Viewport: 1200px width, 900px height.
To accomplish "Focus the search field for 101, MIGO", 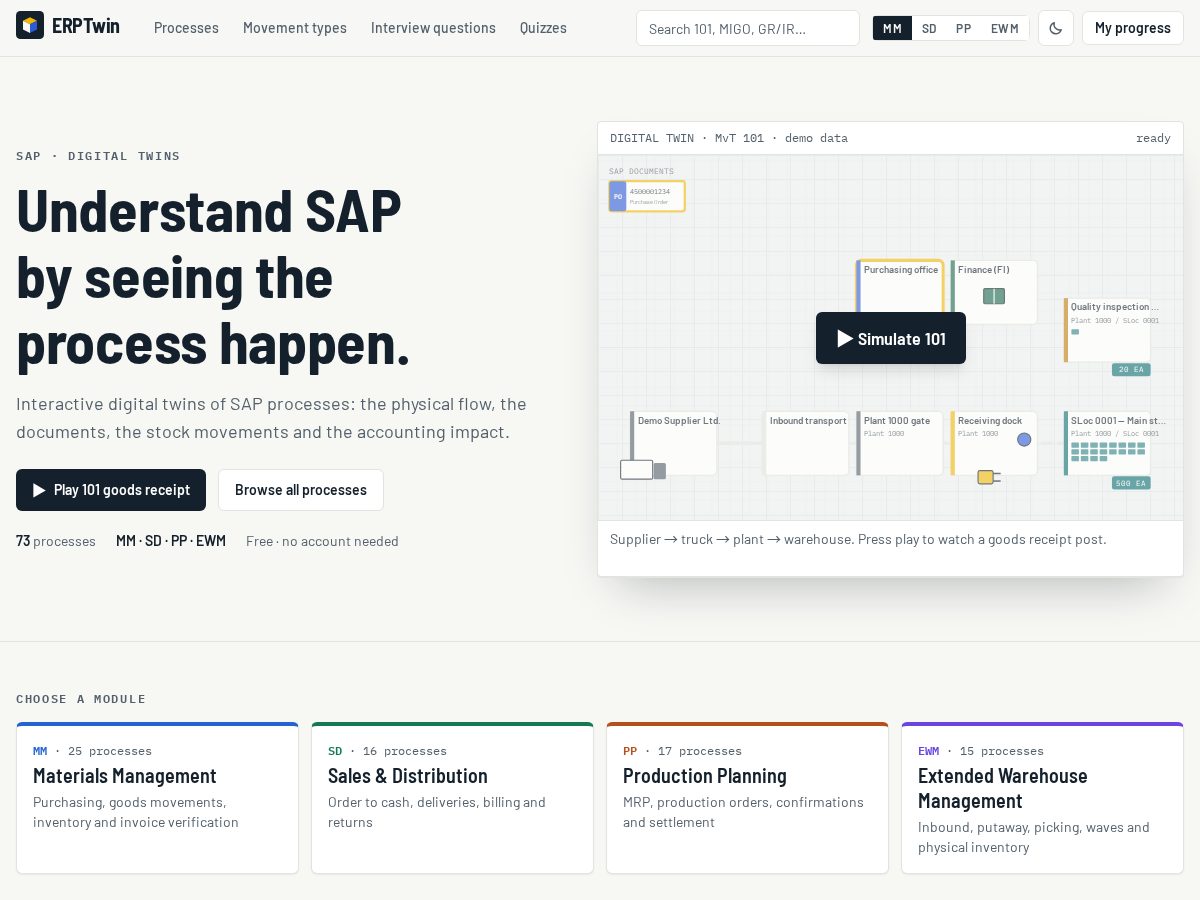I will tap(748, 28).
